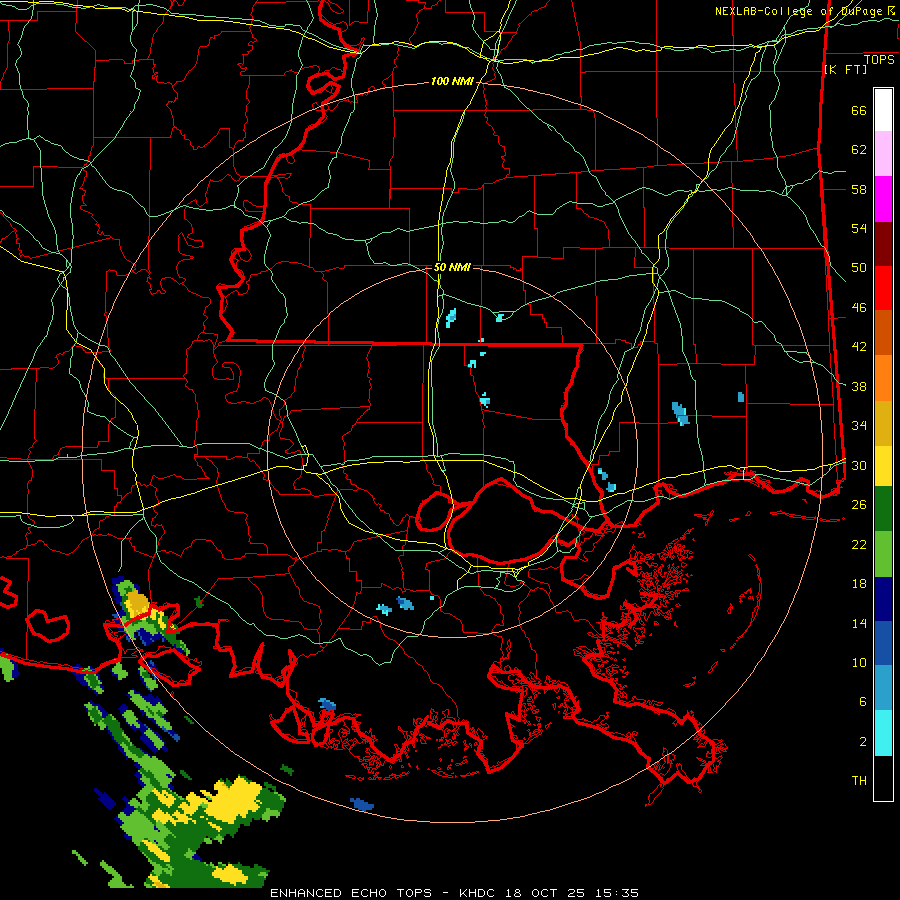Click the legend value '26'
This screenshot has width=900, height=900.
click(x=859, y=505)
